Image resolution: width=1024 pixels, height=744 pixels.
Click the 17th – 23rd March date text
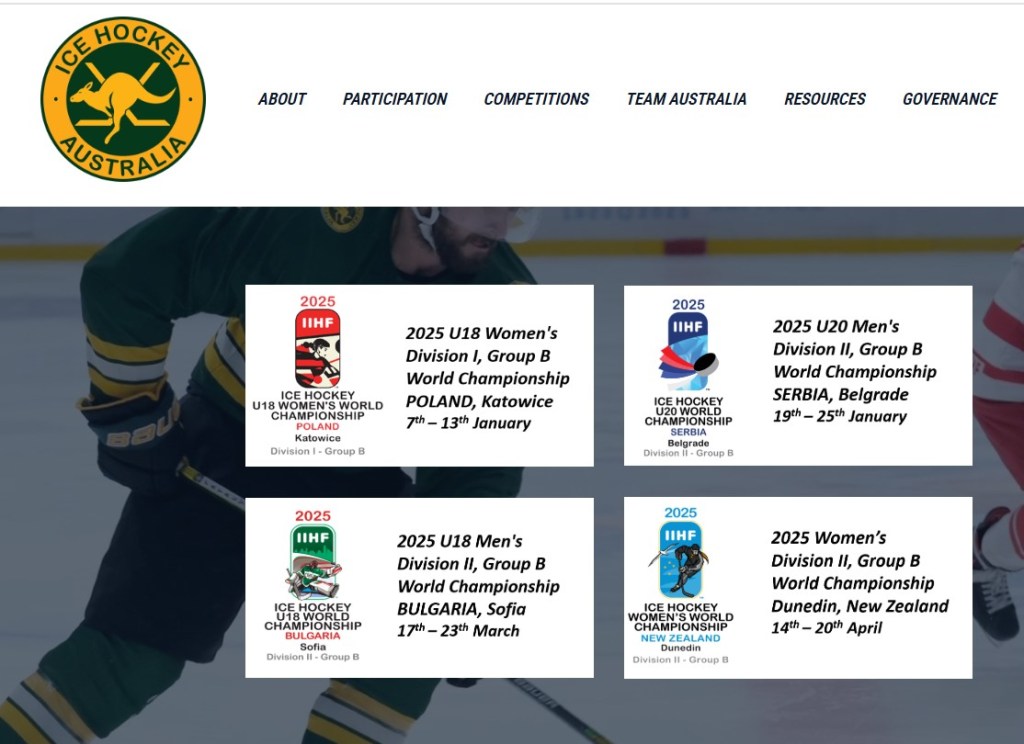(x=458, y=630)
